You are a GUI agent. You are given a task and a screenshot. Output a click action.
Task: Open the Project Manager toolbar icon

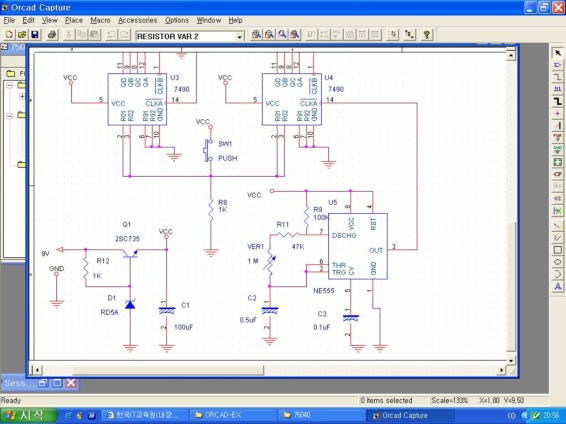[409, 35]
